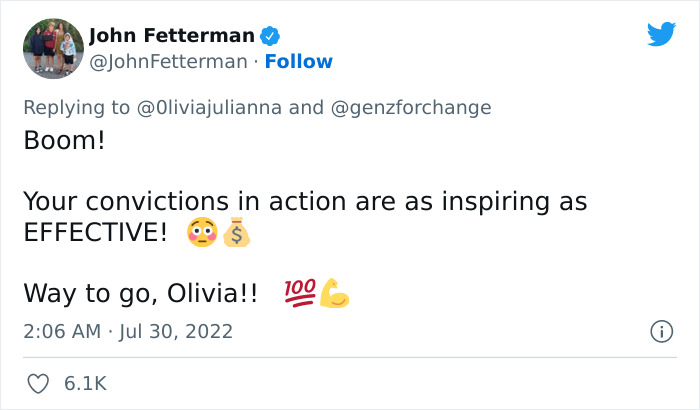The image size is (700, 410).
Task: Follow John Fetterman
Action: [x=298, y=62]
